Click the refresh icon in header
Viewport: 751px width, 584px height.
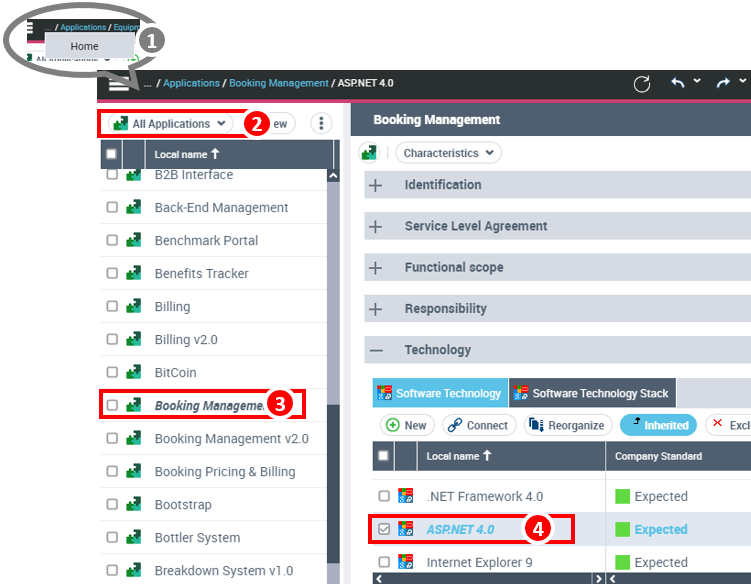click(642, 84)
